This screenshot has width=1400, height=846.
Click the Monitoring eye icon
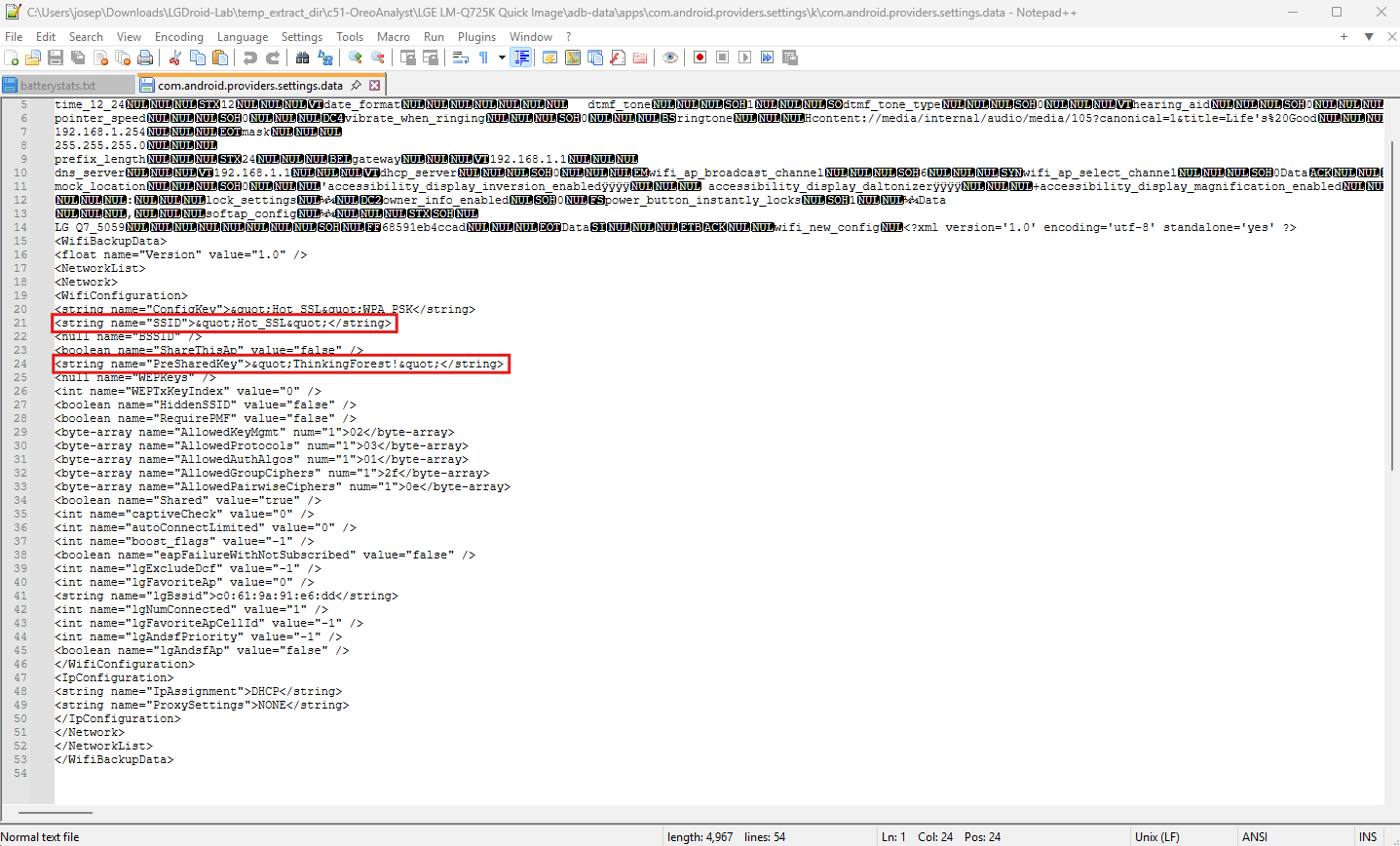click(669, 58)
